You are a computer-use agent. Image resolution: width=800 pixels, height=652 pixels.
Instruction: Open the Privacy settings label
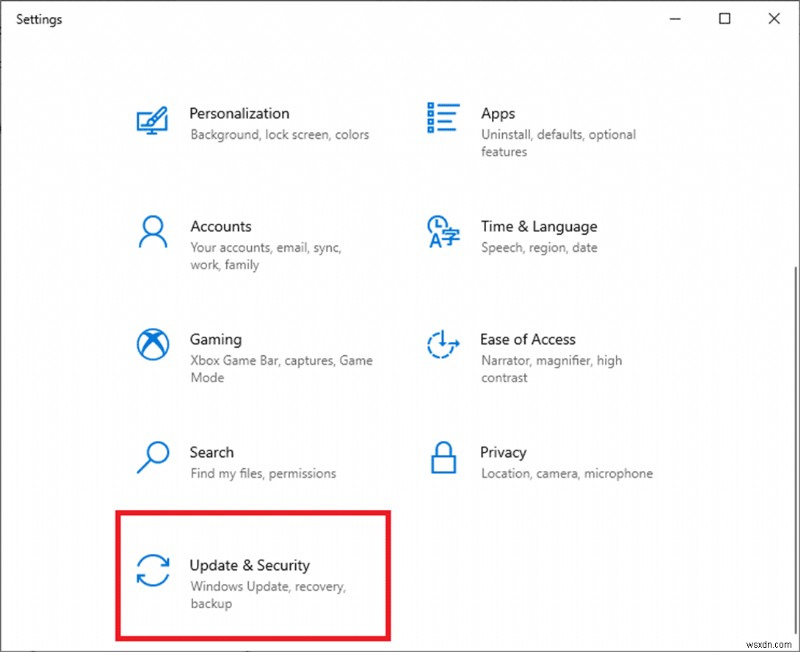pyautogui.click(x=503, y=453)
